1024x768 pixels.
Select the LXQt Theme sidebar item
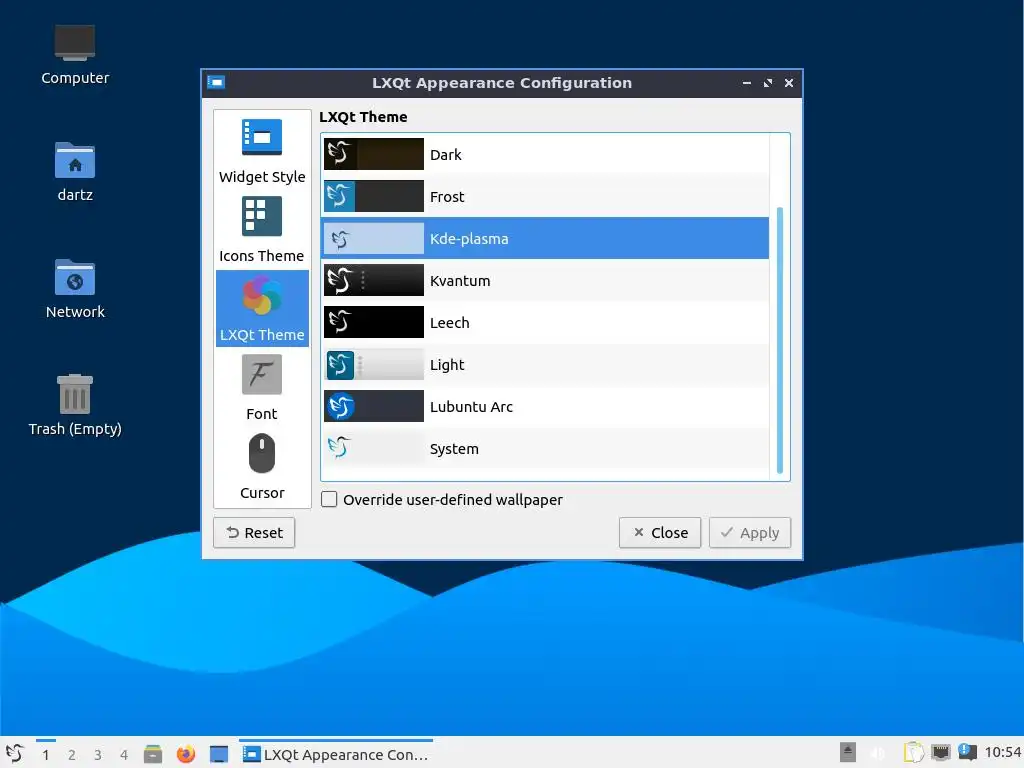coord(262,308)
